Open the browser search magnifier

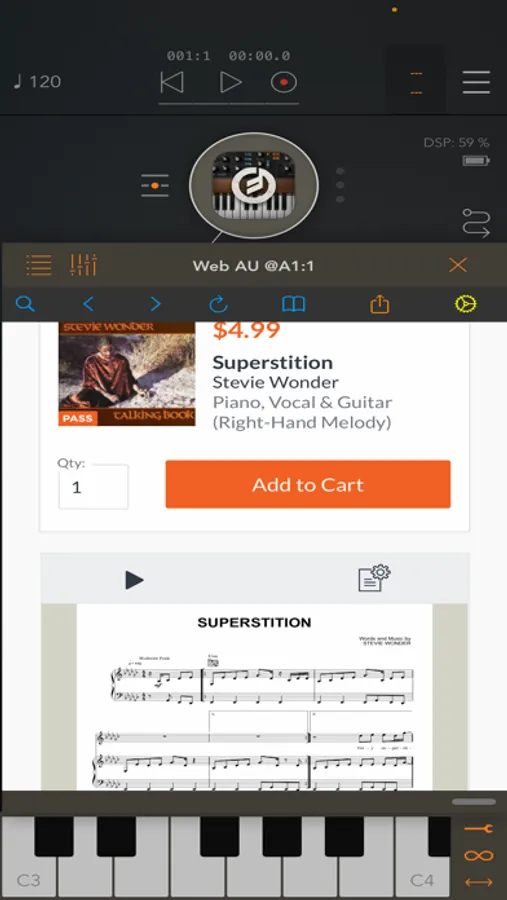click(25, 303)
